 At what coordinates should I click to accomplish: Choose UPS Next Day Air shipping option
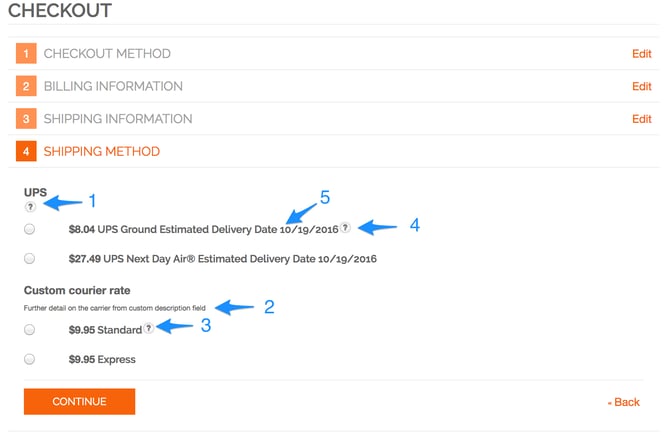pyautogui.click(x=30, y=259)
